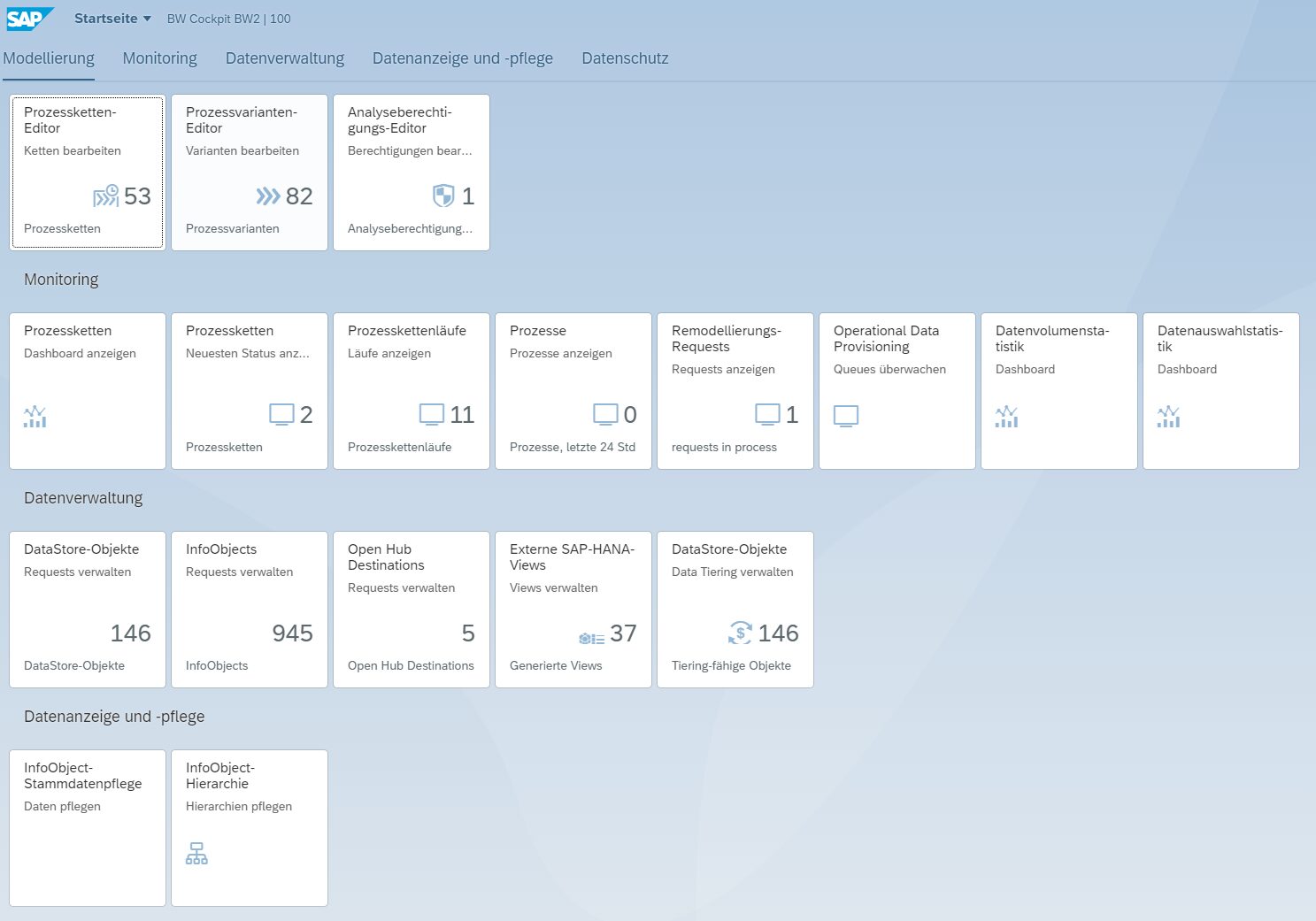The image size is (1316, 921).
Task: Open the InfoObjects tile showing 945
Action: 249,609
